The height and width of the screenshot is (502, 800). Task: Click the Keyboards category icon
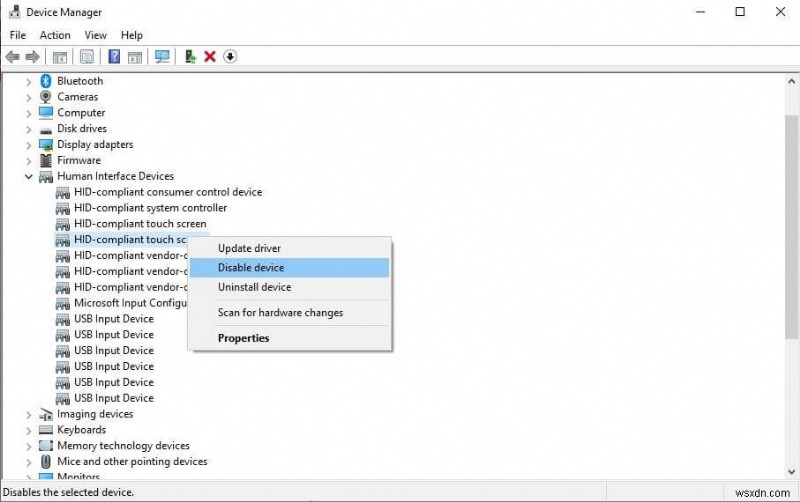(x=46, y=430)
